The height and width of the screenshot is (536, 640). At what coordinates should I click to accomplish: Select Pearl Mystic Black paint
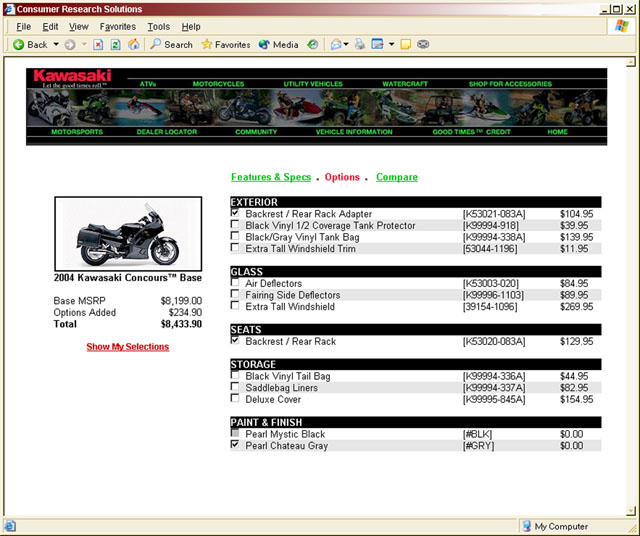235,433
